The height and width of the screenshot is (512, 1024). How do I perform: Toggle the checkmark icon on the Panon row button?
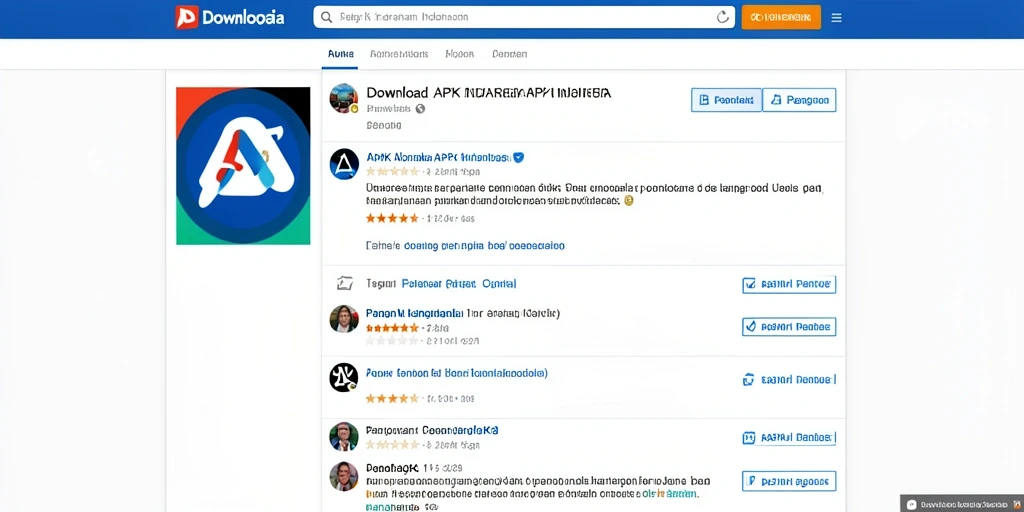[750, 326]
